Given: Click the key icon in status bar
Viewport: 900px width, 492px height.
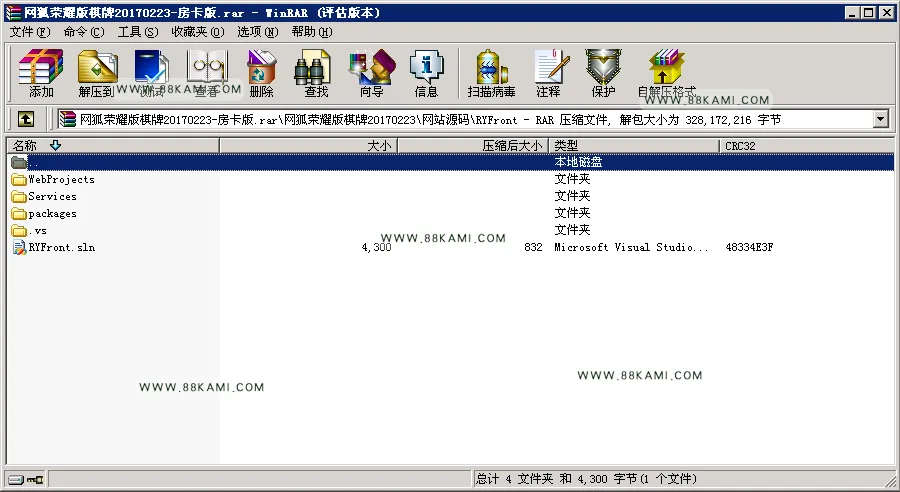Looking at the screenshot, I should coord(35,479).
